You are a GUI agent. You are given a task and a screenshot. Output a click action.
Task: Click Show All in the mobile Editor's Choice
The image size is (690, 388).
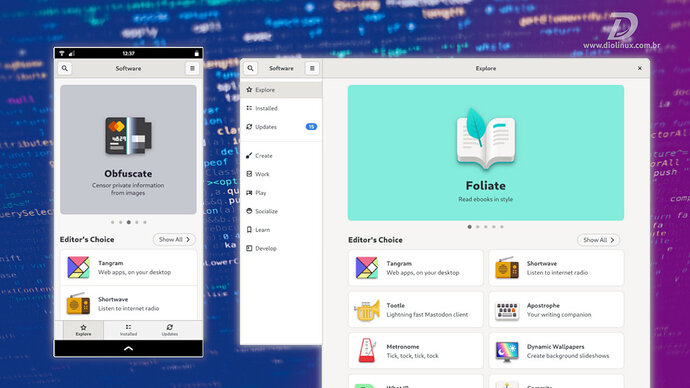(174, 239)
